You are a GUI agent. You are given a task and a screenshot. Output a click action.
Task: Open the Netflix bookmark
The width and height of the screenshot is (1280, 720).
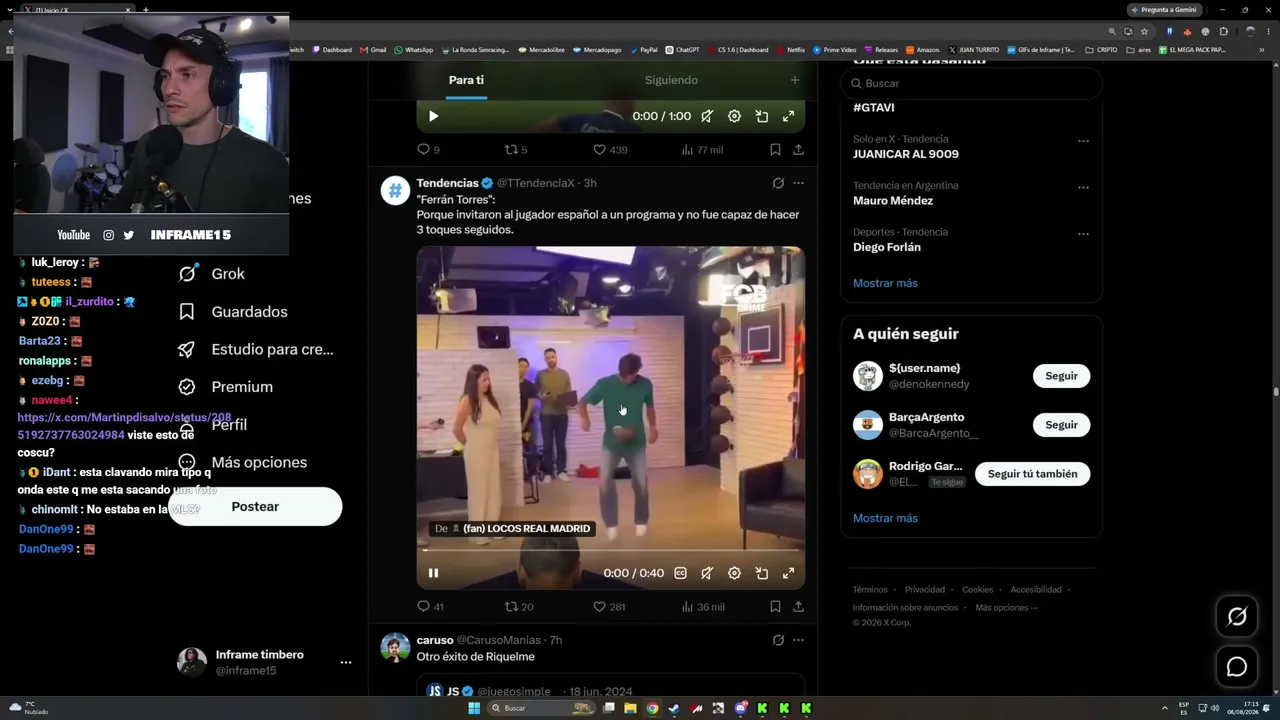click(790, 50)
